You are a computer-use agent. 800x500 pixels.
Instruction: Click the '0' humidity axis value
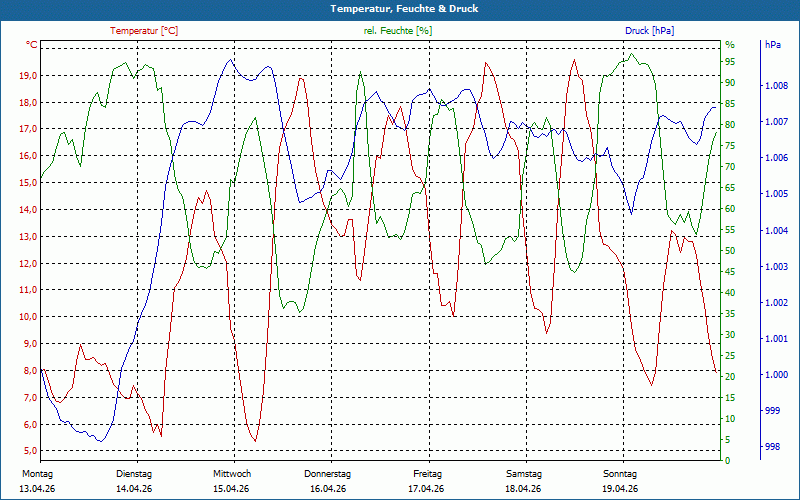coord(728,461)
